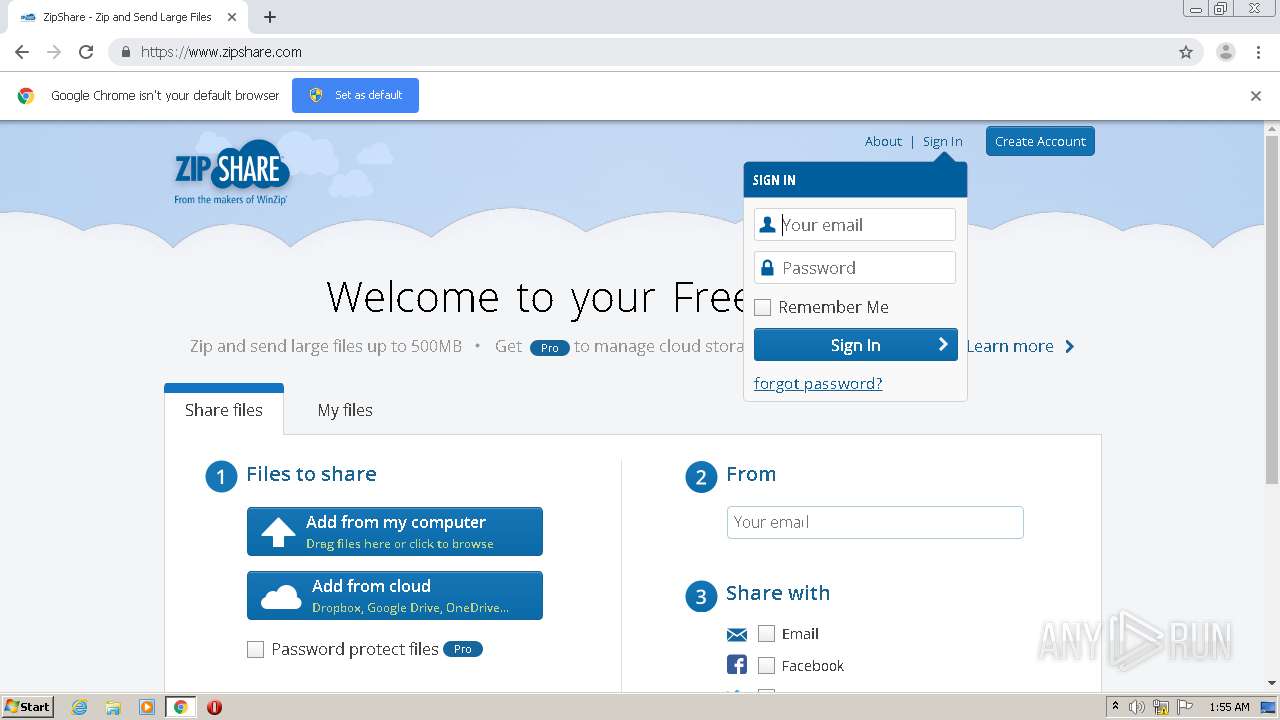Click the browser address bar URL
Viewport: 1280px width, 720px height.
pos(221,52)
